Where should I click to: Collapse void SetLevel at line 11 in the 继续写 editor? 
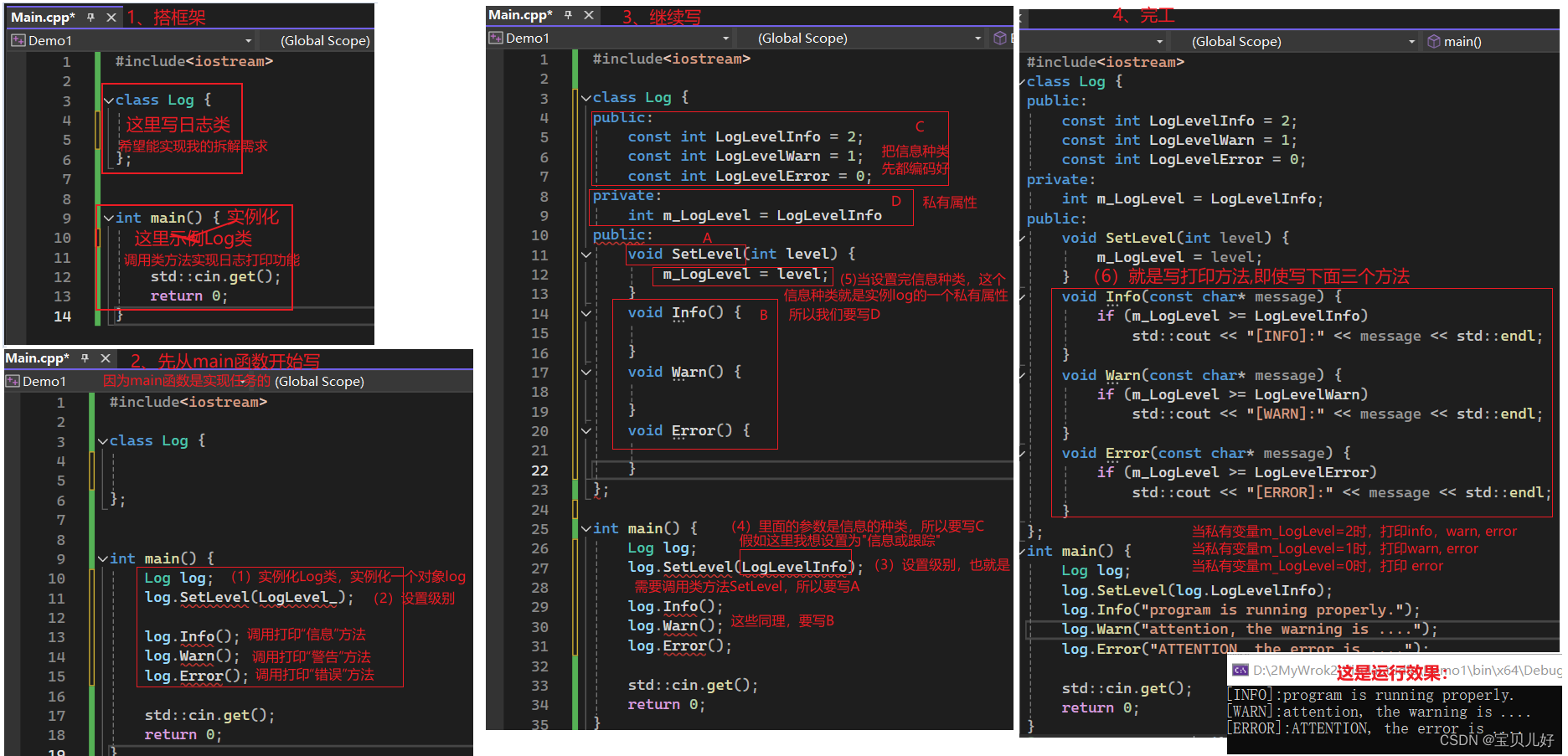(x=586, y=255)
